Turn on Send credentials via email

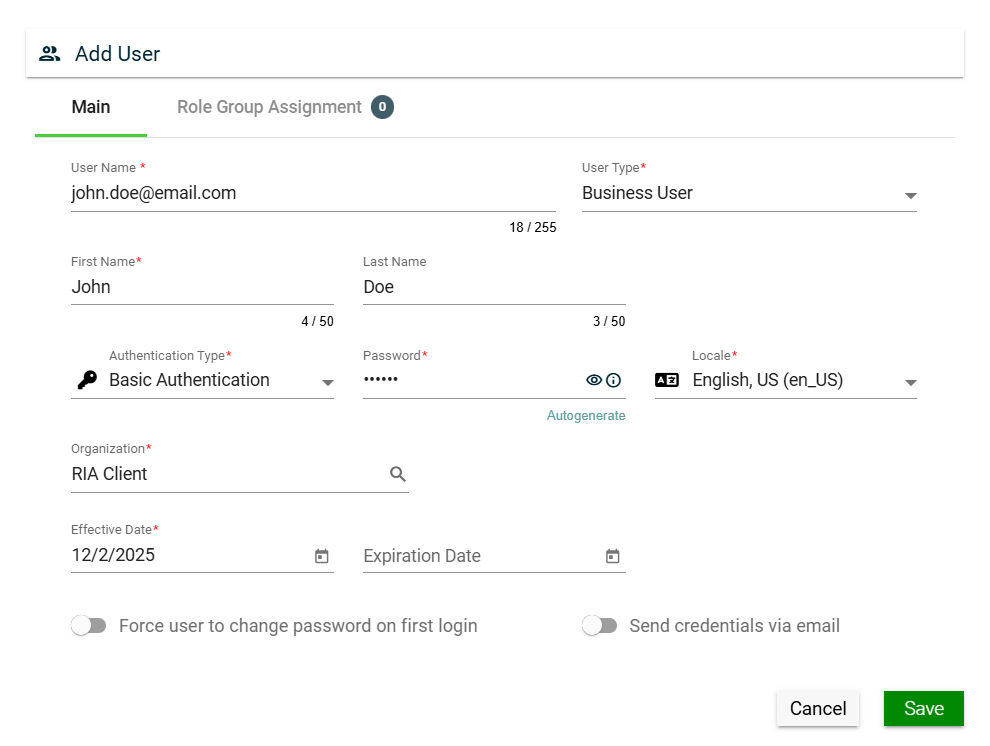coord(600,626)
